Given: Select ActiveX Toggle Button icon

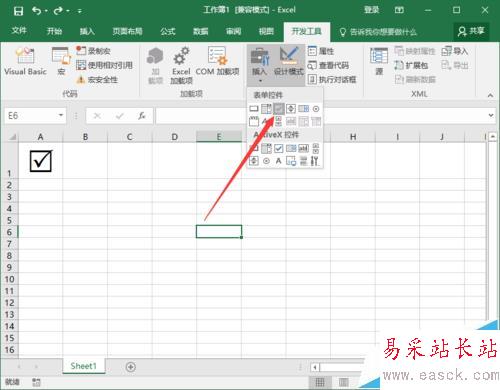Looking at the screenshot, I should click(303, 161).
